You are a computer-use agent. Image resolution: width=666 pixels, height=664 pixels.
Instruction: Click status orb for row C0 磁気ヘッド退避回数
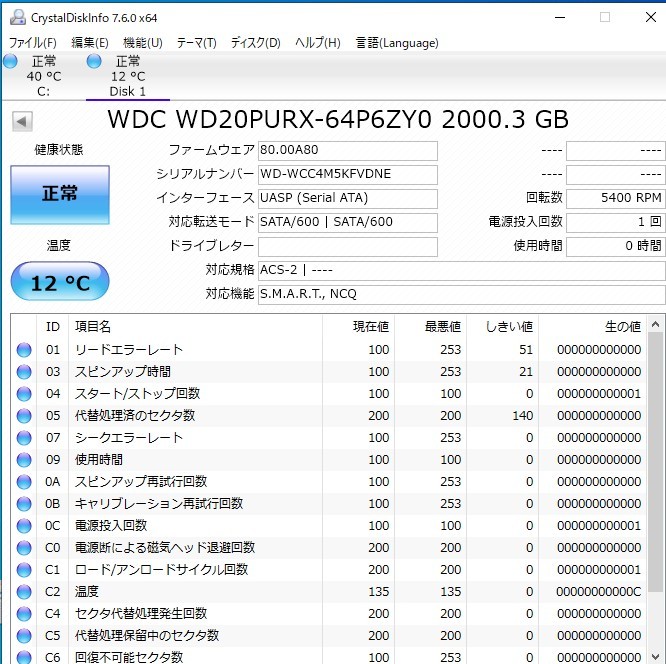point(24,548)
